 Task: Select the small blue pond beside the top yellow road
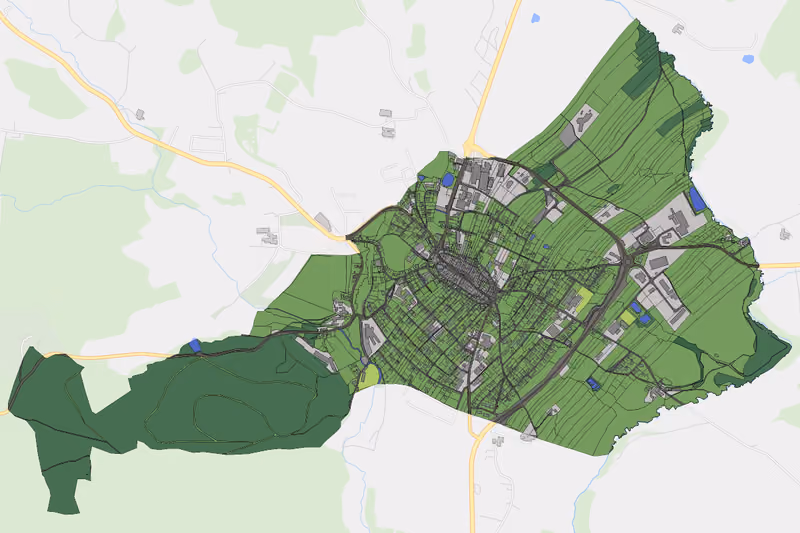(535, 18)
